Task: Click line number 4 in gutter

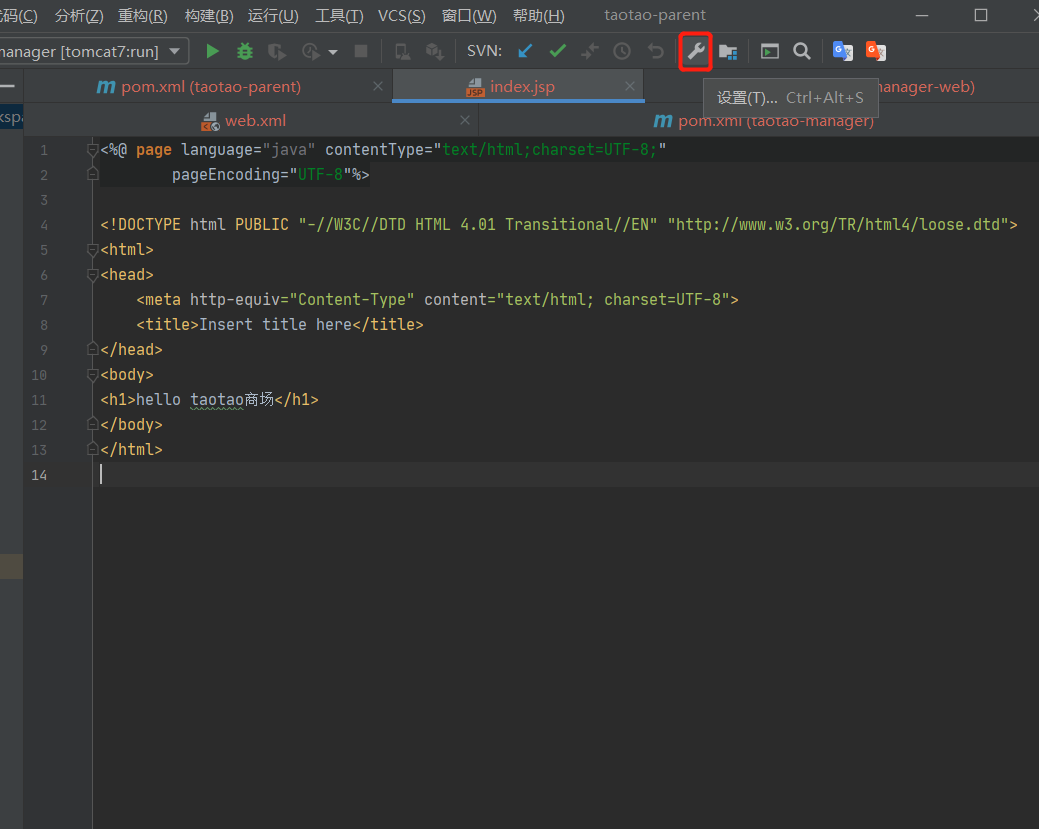Action: pos(44,225)
